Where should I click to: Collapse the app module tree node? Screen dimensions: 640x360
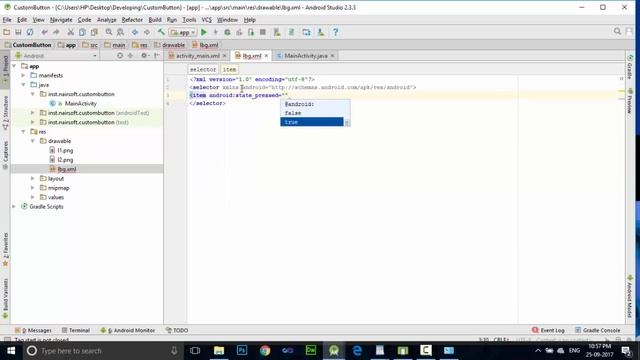(15, 66)
